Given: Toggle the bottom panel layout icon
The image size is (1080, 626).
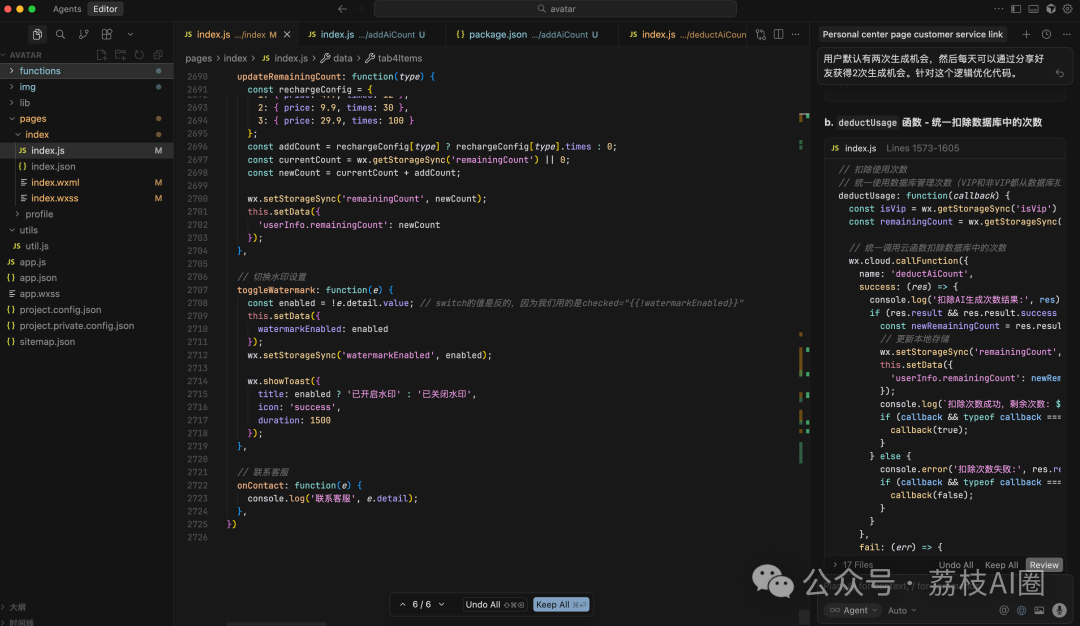Looking at the screenshot, I should (1033, 9).
